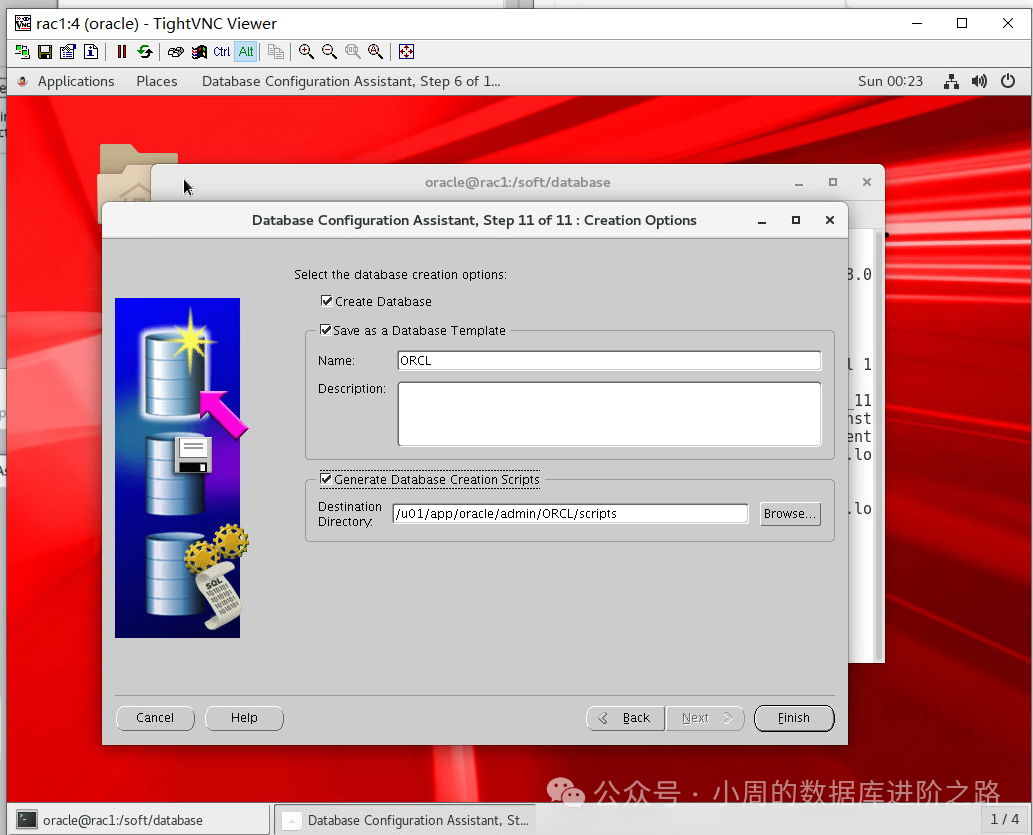Viewport: 1033px width, 835px height.
Task: Open the Places menu
Action: [157, 81]
